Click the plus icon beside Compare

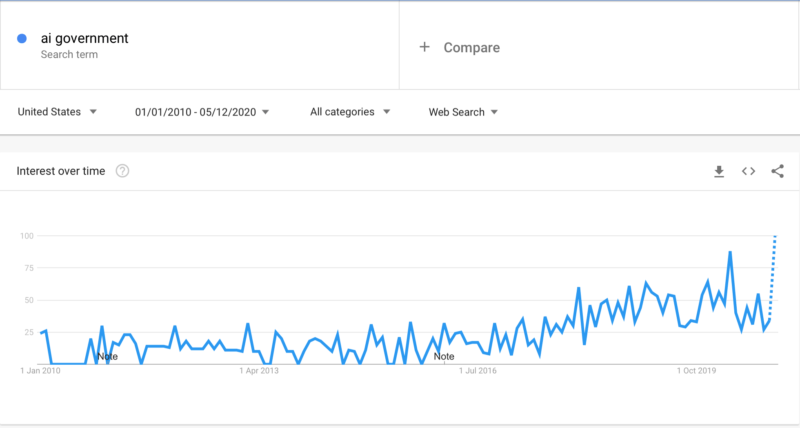424,47
